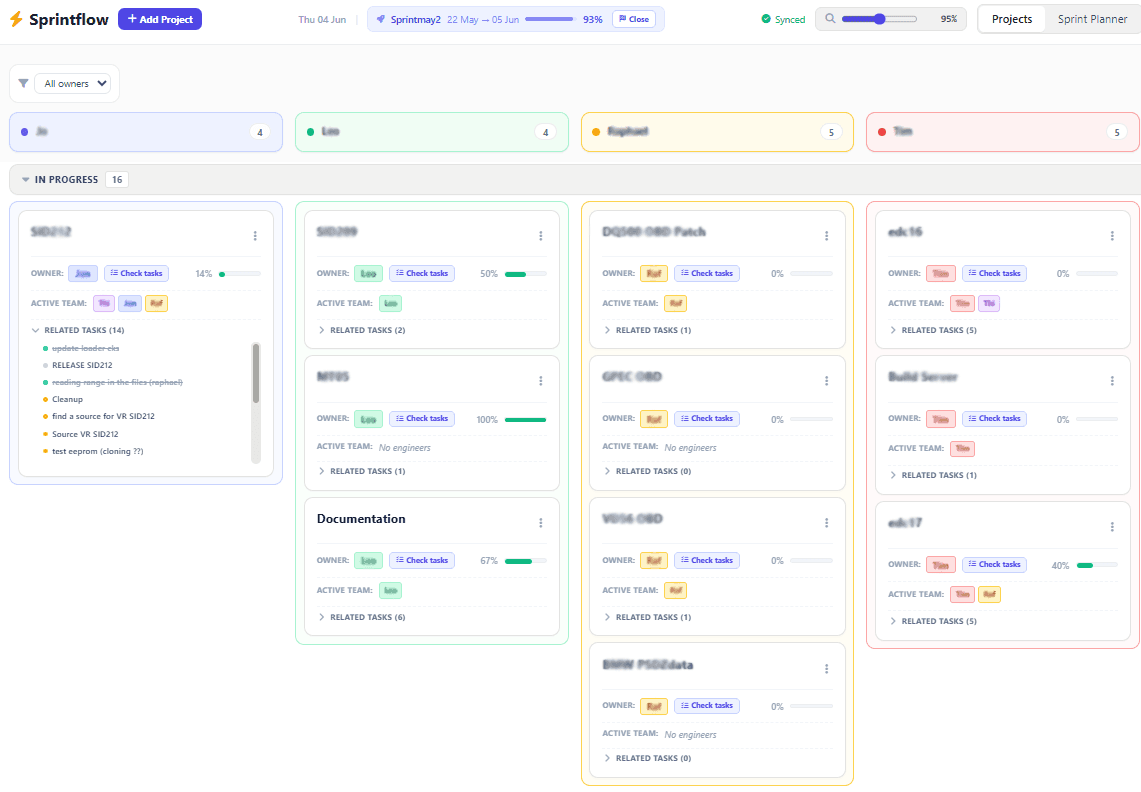Open kebab menu on edc16 card

coord(1112,236)
